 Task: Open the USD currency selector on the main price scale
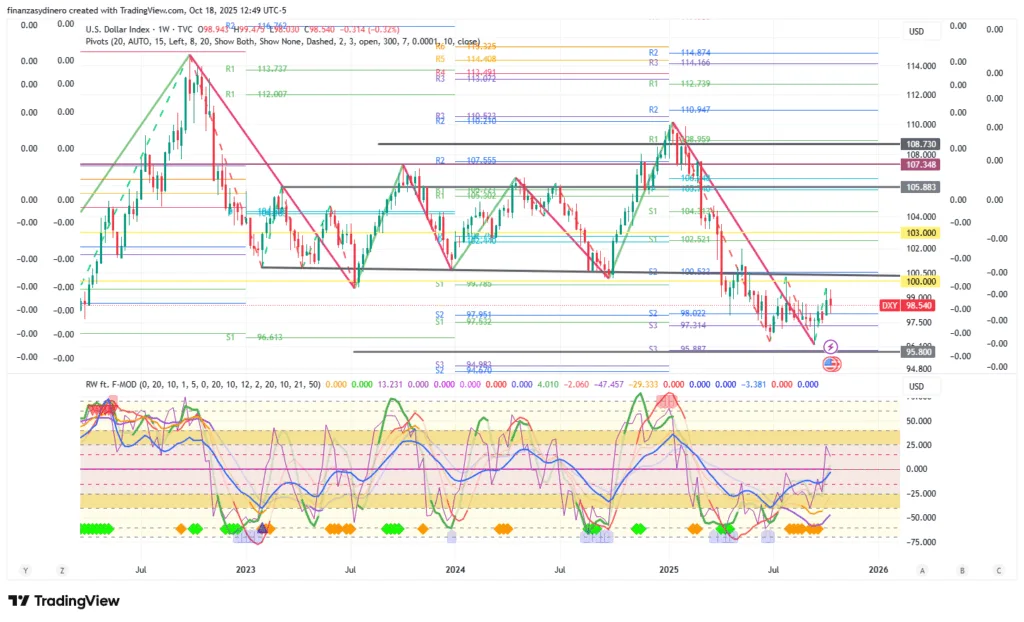tap(916, 31)
